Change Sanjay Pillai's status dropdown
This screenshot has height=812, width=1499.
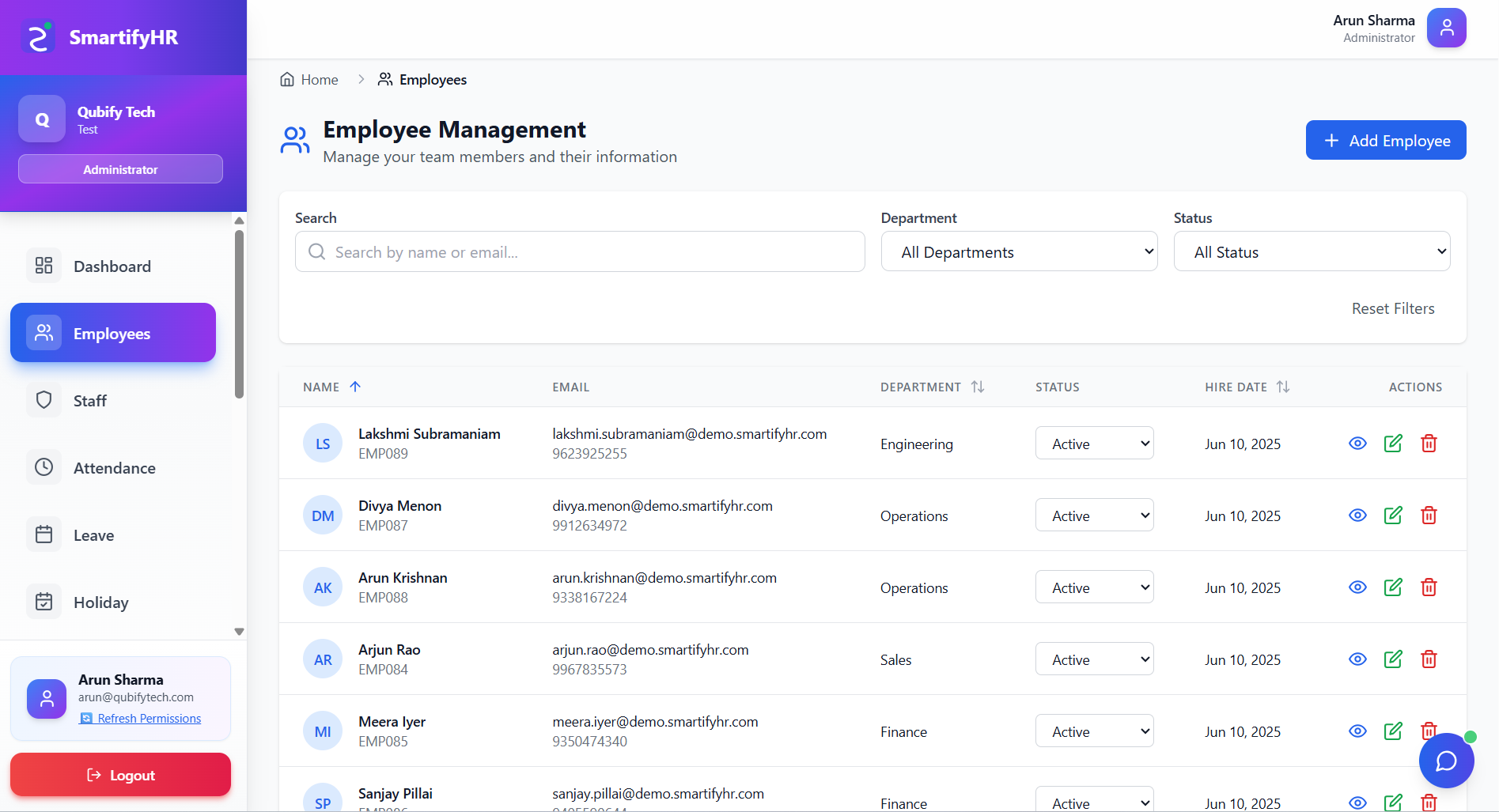pyautogui.click(x=1094, y=800)
